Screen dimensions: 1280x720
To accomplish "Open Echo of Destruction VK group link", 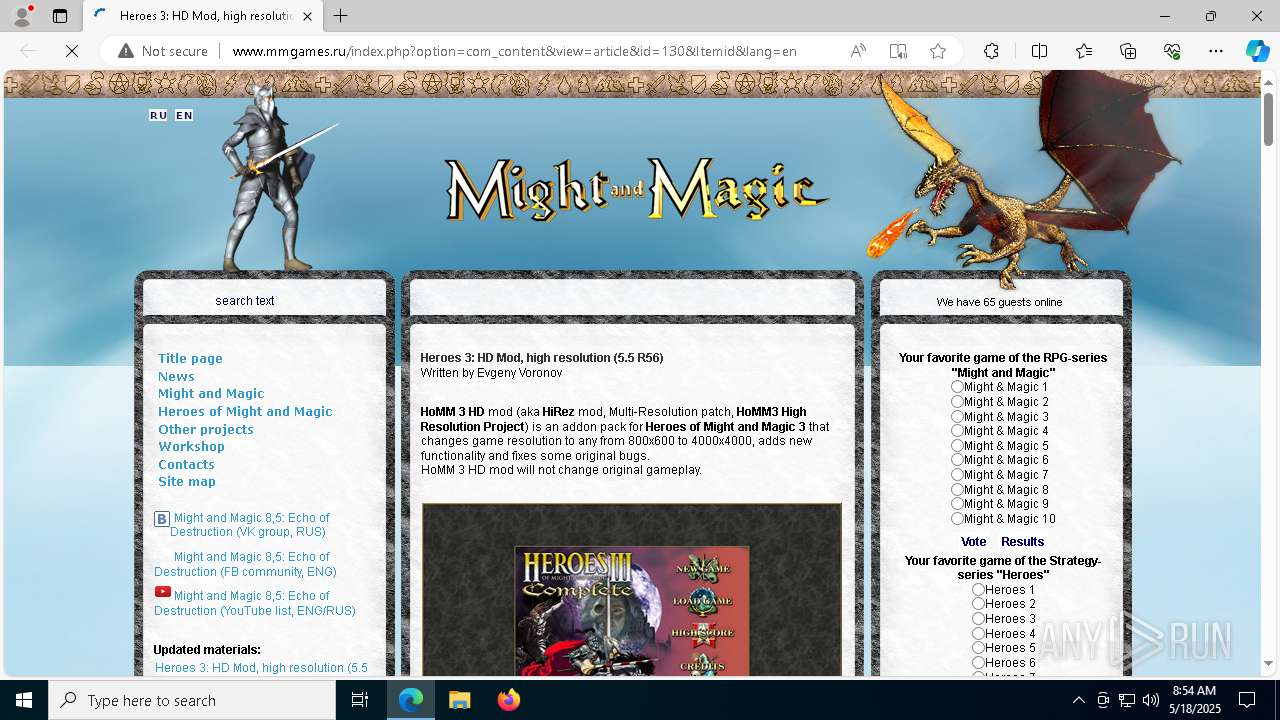I will click(x=248, y=525).
